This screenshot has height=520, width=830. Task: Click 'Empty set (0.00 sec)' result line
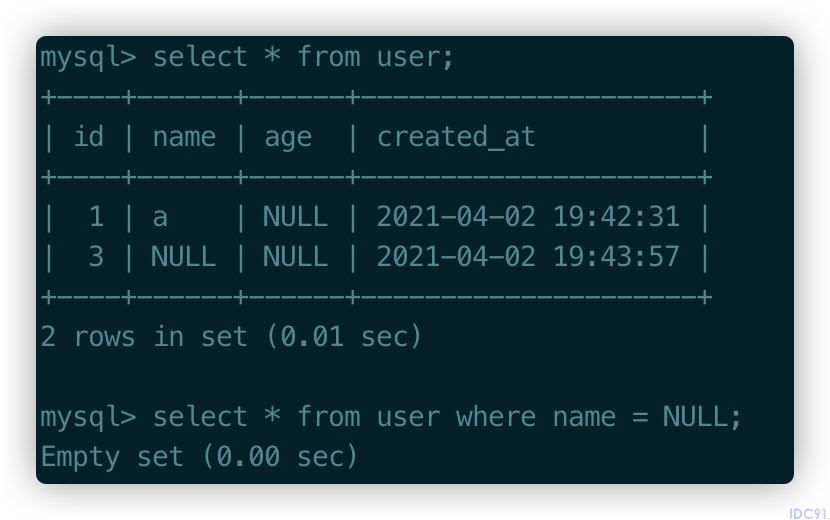(200, 456)
